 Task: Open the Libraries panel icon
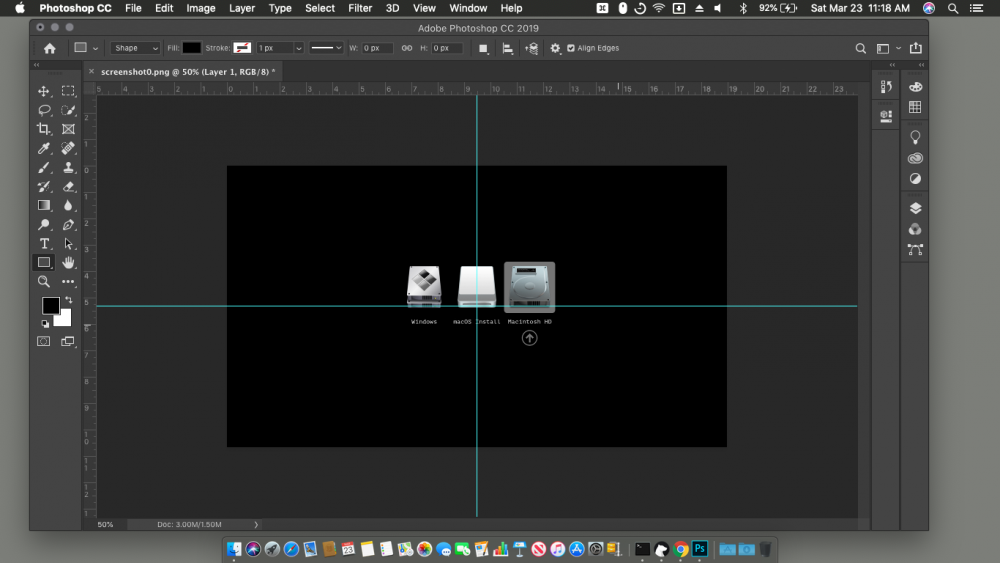(915, 158)
